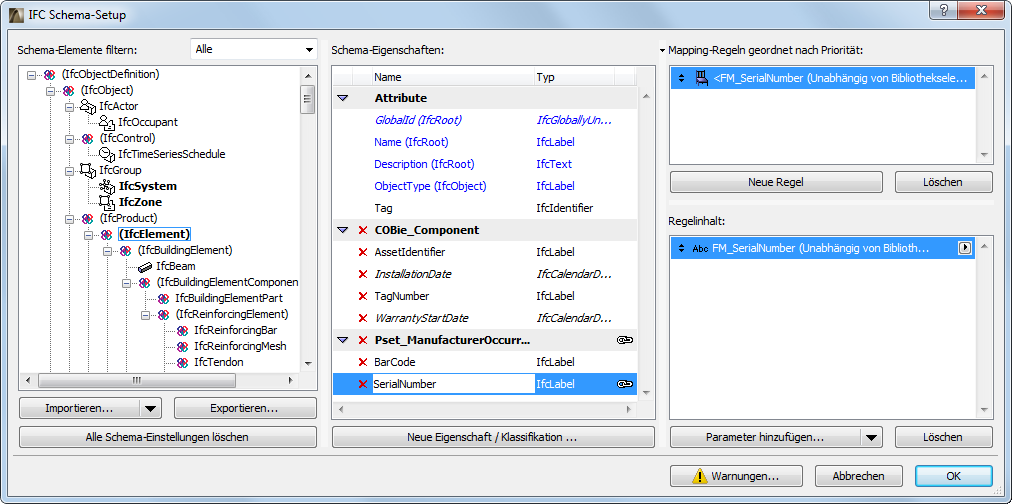Select the Description (IfcRoot) row
The width and height of the screenshot is (1012, 504).
[485, 164]
